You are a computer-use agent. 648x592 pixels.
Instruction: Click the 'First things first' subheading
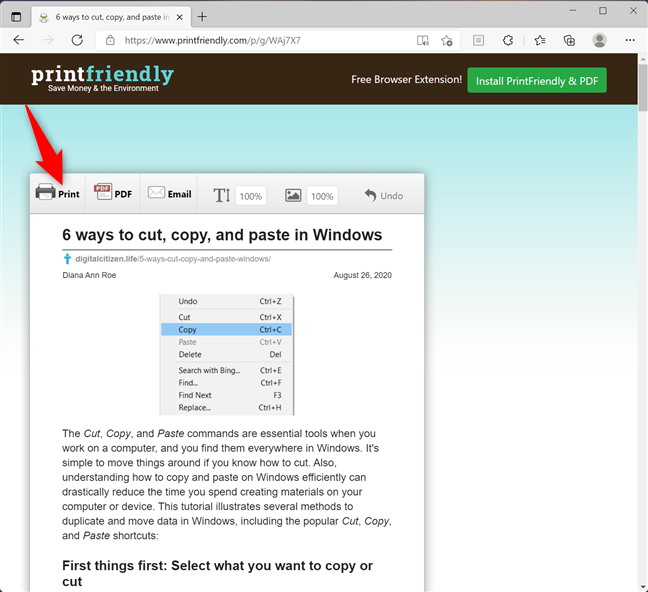[x=217, y=573]
